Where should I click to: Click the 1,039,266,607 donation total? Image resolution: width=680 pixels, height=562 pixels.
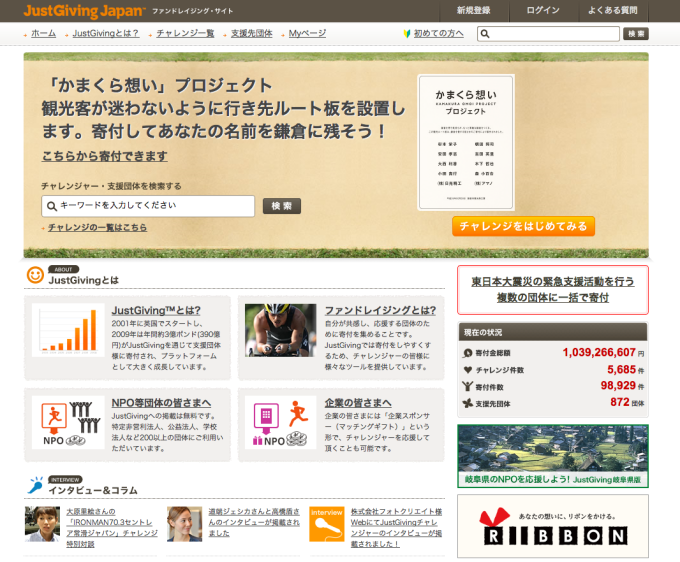point(599,352)
